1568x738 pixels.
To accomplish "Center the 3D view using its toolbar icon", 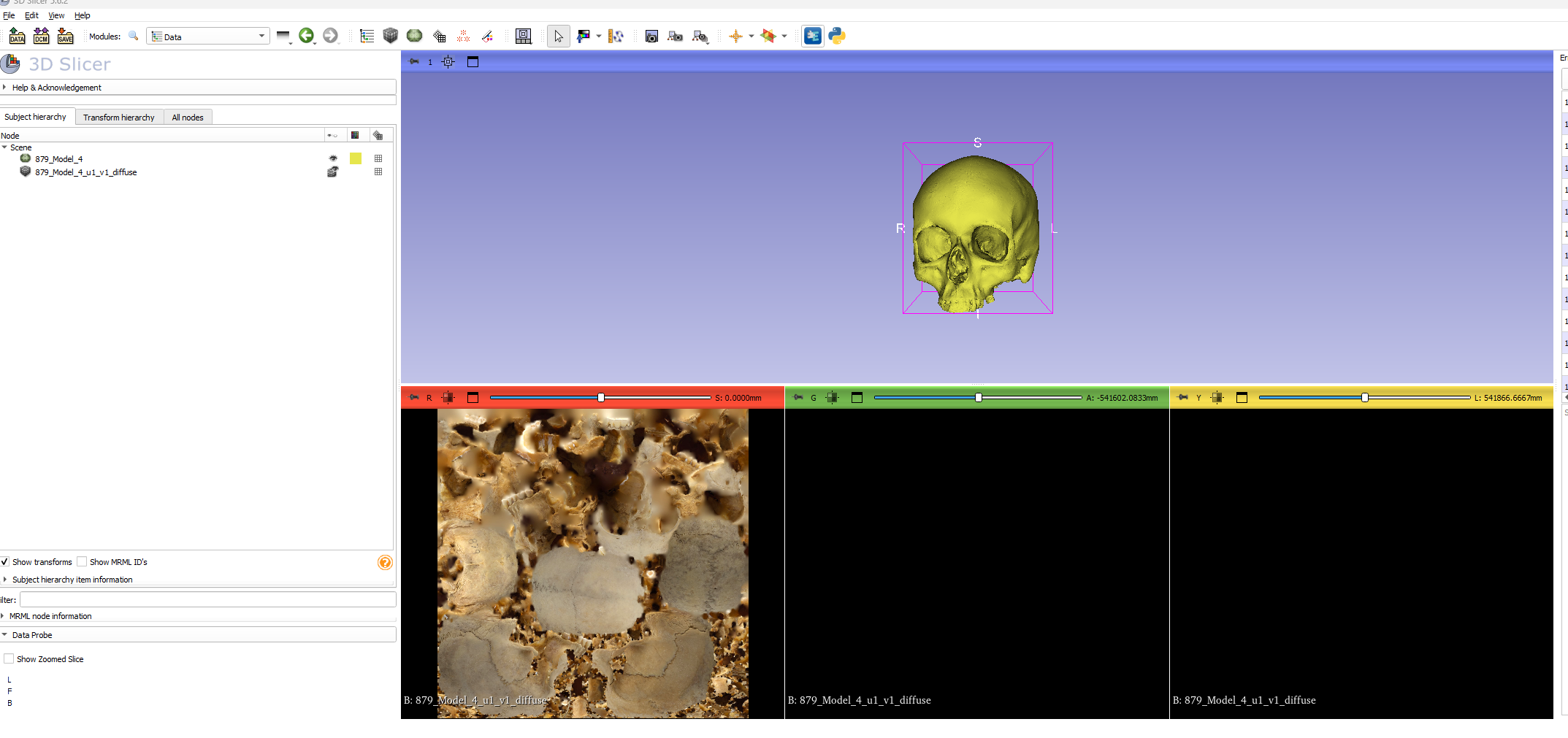I will tap(448, 62).
